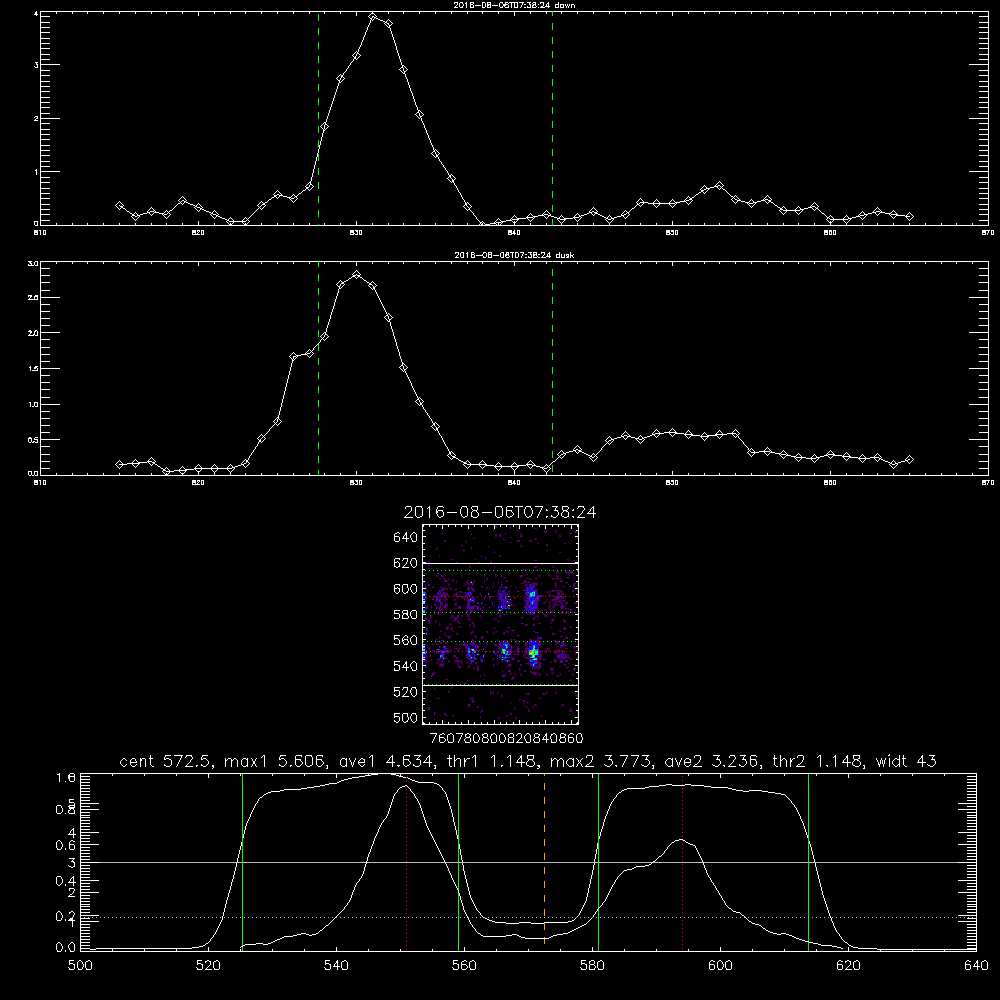1000x1000 pixels.
Task: Select solid green line near 525 in bottom plot
Action: click(x=242, y=861)
